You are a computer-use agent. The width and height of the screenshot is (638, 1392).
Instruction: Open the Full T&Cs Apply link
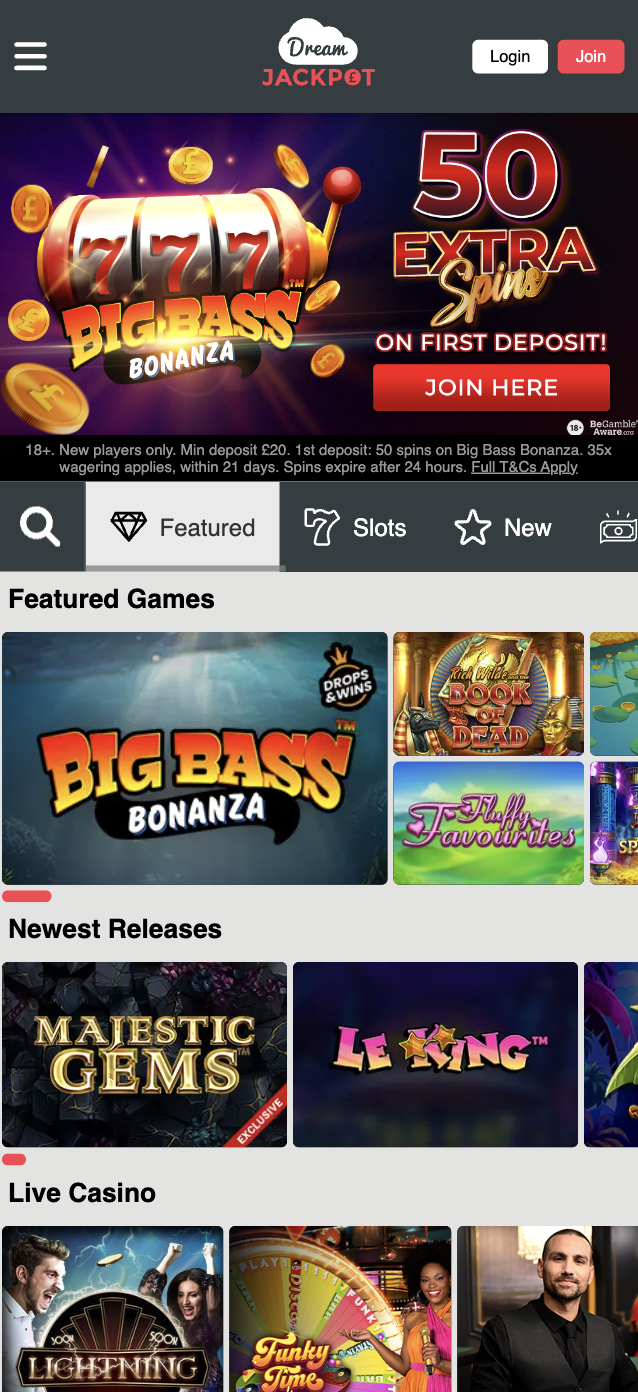click(525, 467)
